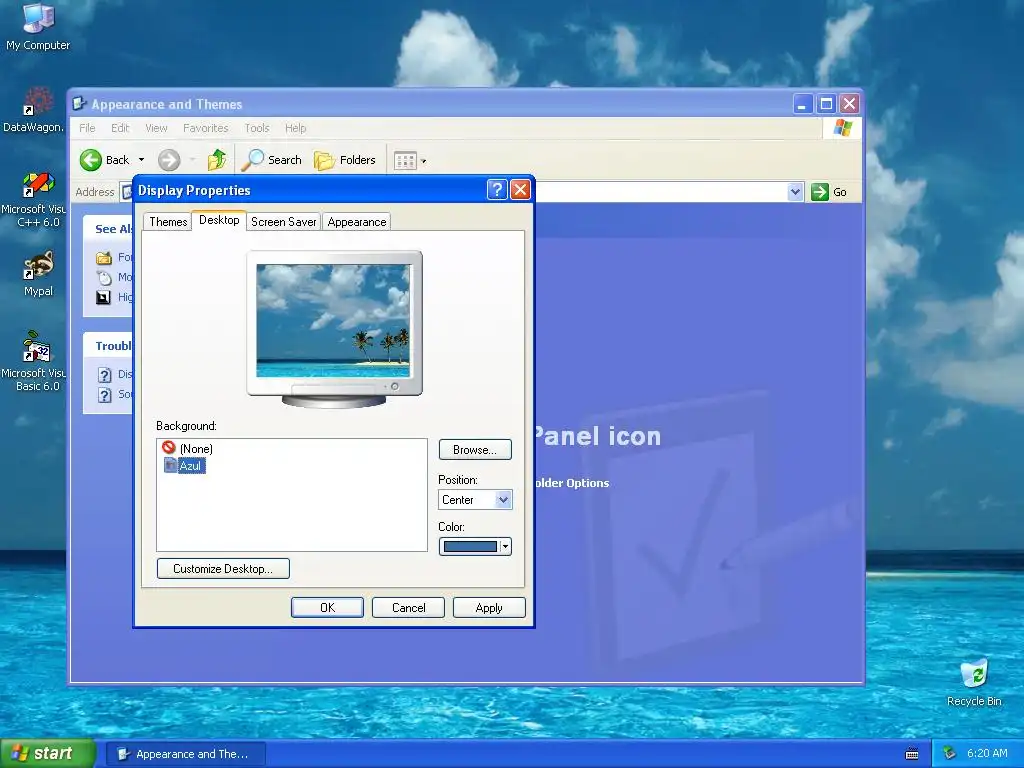Launch the Mypal browser shortcut

pyautogui.click(x=38, y=274)
